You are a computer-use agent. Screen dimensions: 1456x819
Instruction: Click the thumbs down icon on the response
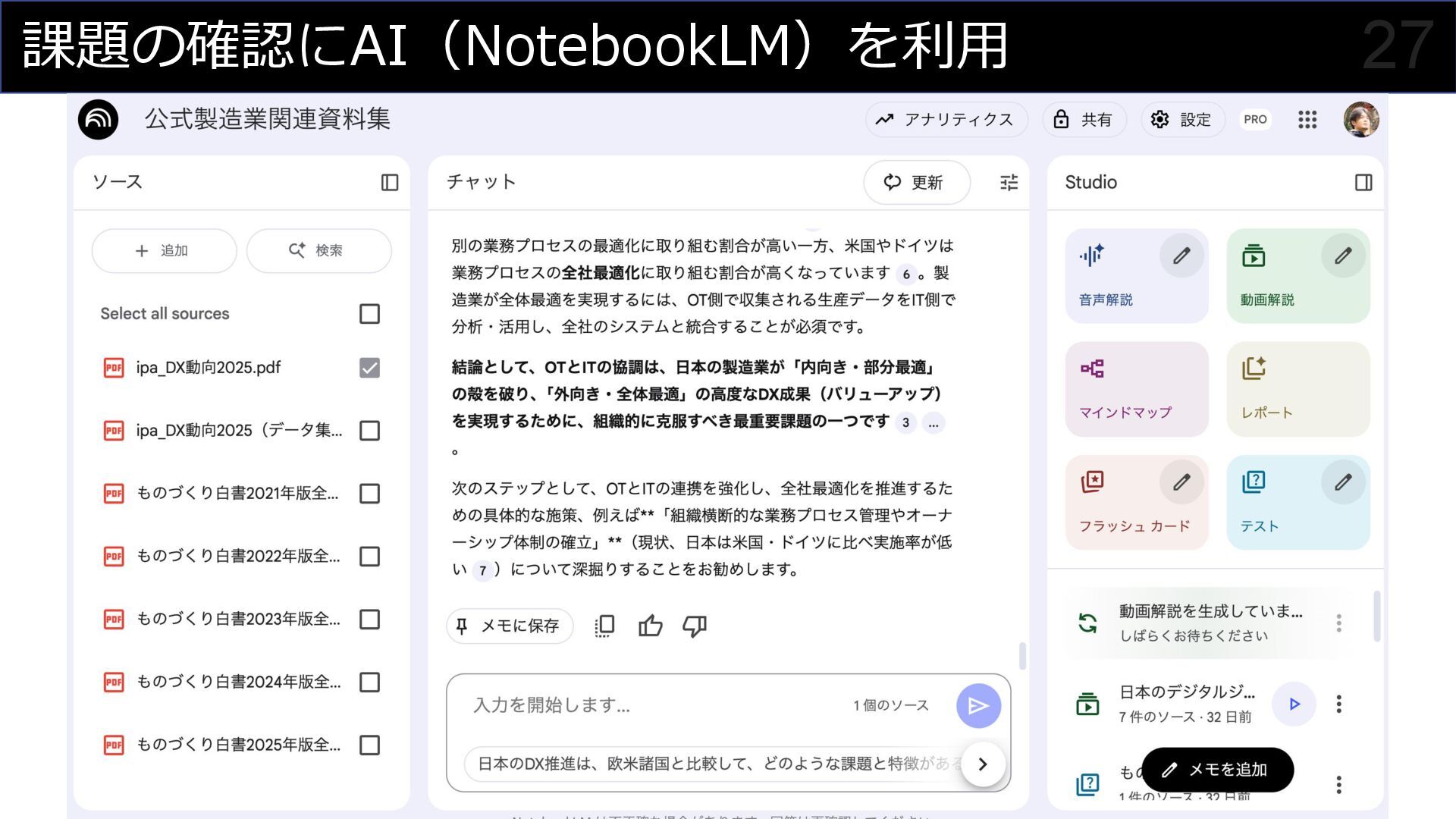coord(694,626)
